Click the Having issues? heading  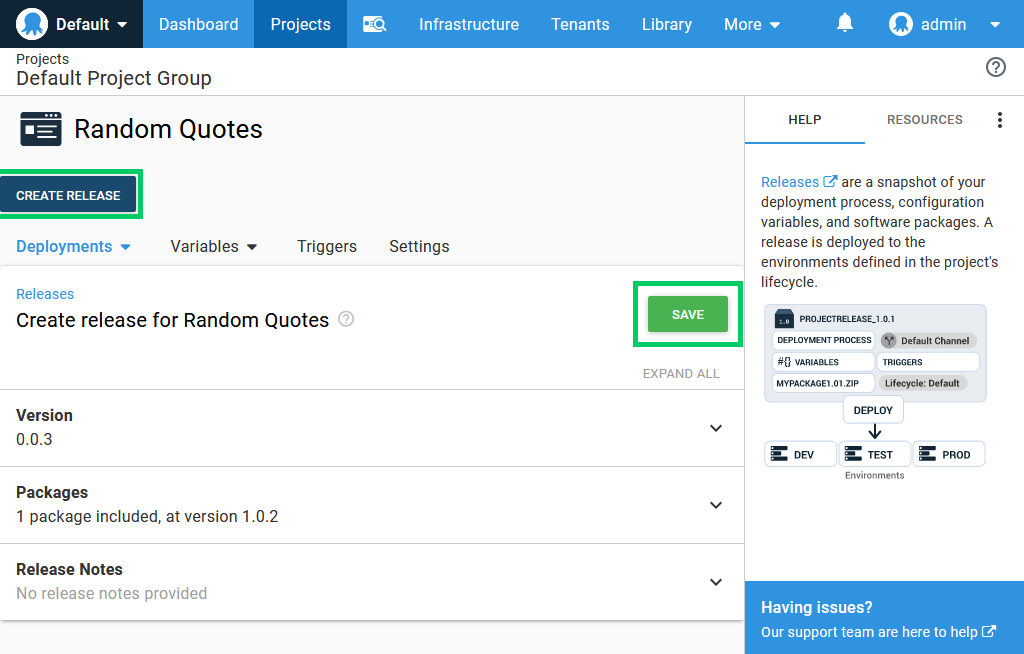[816, 607]
